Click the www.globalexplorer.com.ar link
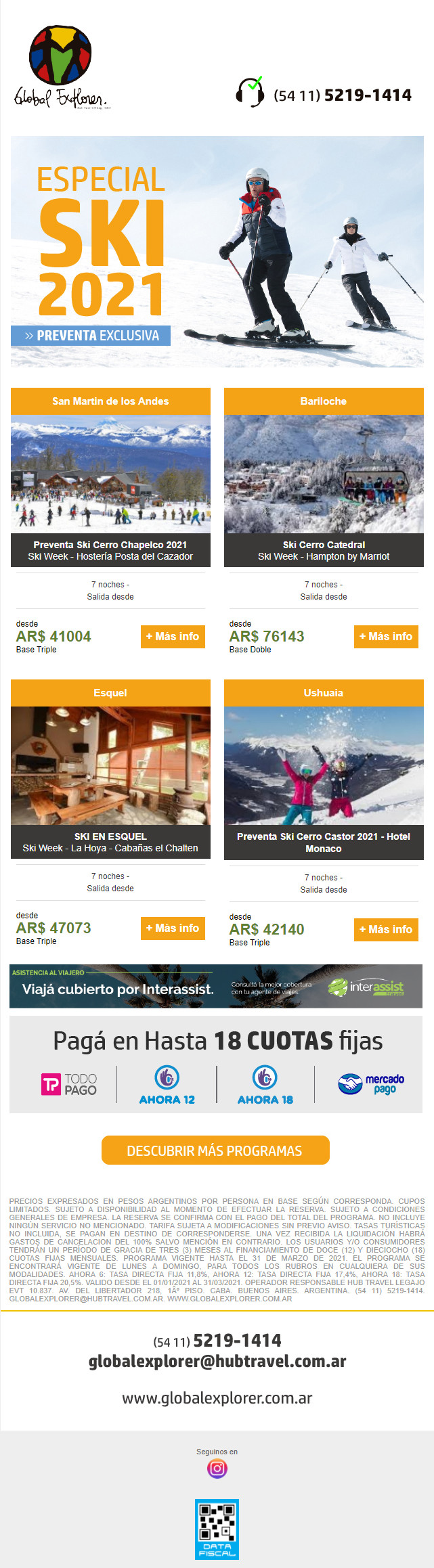The image size is (434, 1568). click(217, 1397)
